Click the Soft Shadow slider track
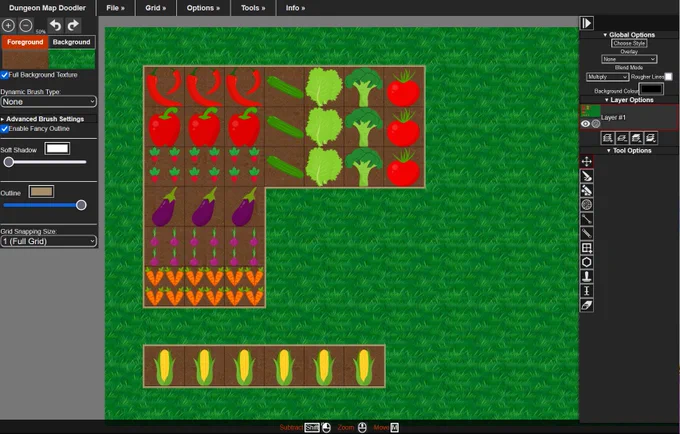Viewport: 680px width, 434px height. (x=45, y=162)
